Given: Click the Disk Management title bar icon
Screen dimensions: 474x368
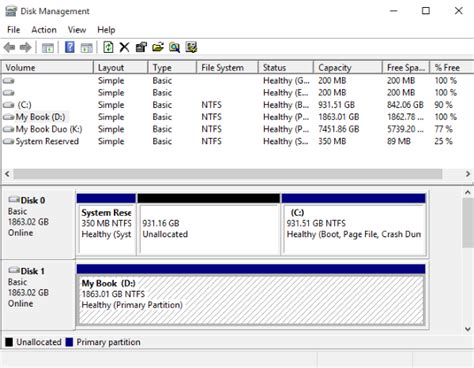Looking at the screenshot, I should click(11, 11).
